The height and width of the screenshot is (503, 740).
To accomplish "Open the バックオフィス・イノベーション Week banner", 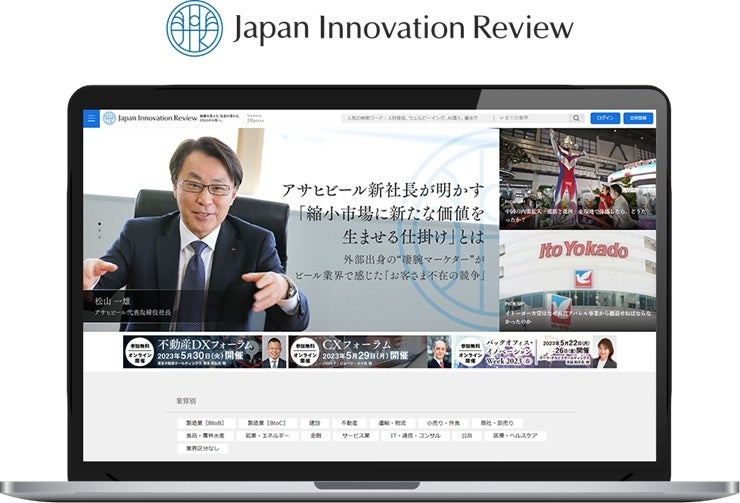I will 535,352.
